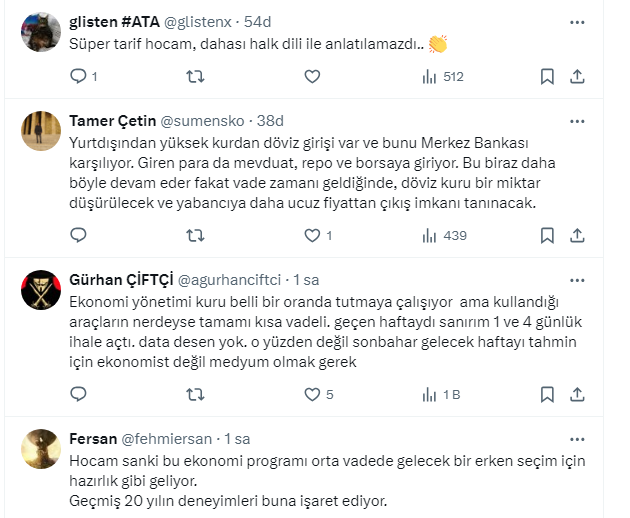The width and height of the screenshot is (630, 518).
Task: Open more options on Fersan's tweet
Action: 577,439
